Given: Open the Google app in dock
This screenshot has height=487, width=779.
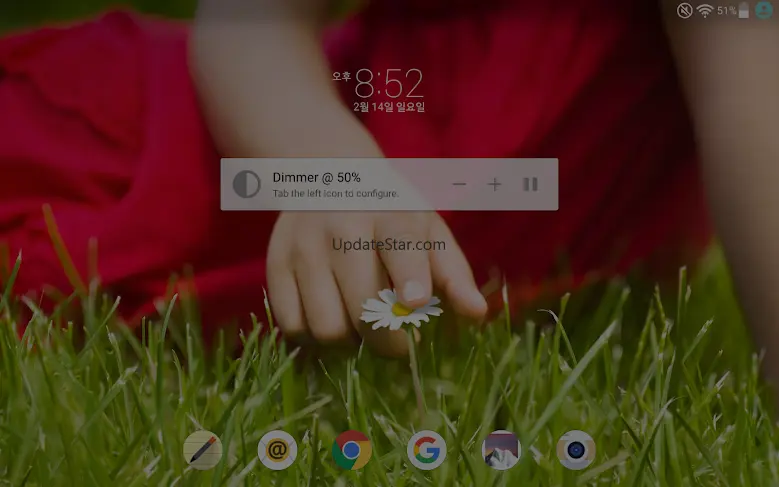Looking at the screenshot, I should click(427, 450).
